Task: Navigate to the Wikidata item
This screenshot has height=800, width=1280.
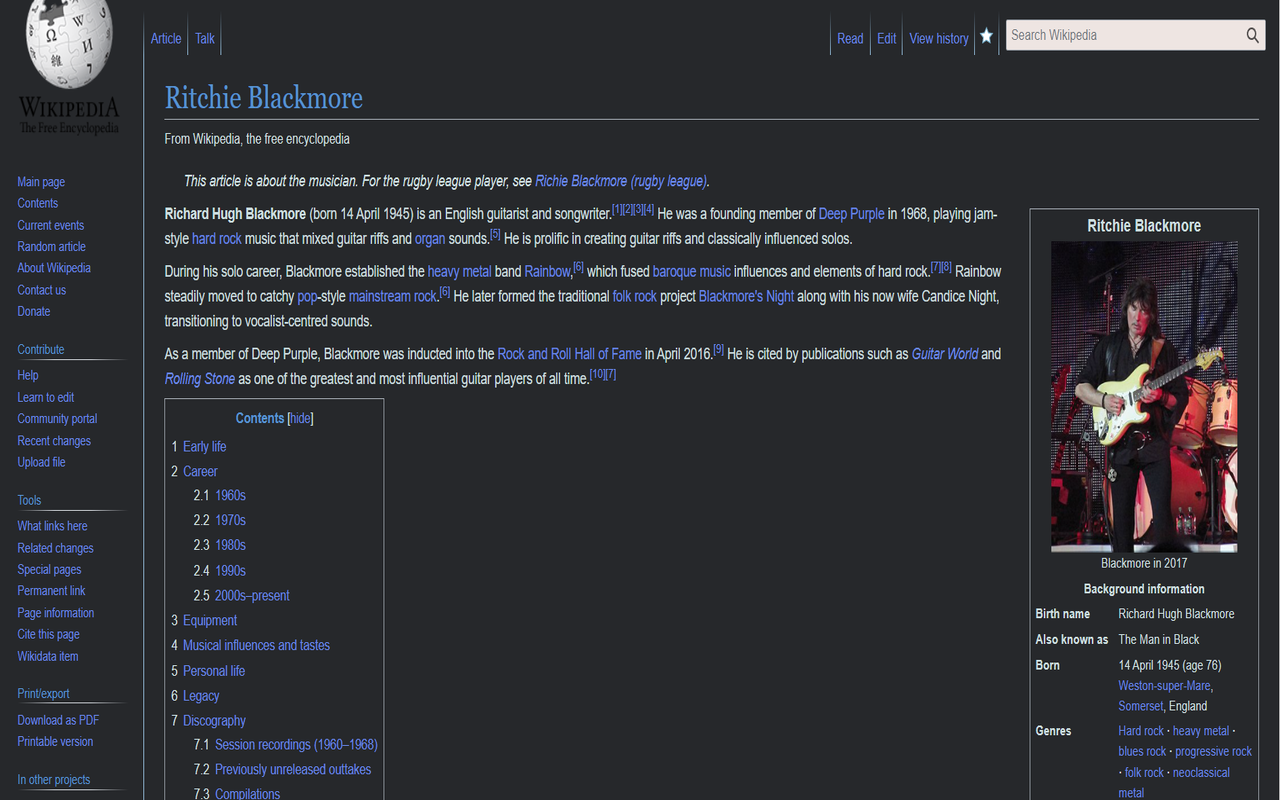Action: pos(47,655)
